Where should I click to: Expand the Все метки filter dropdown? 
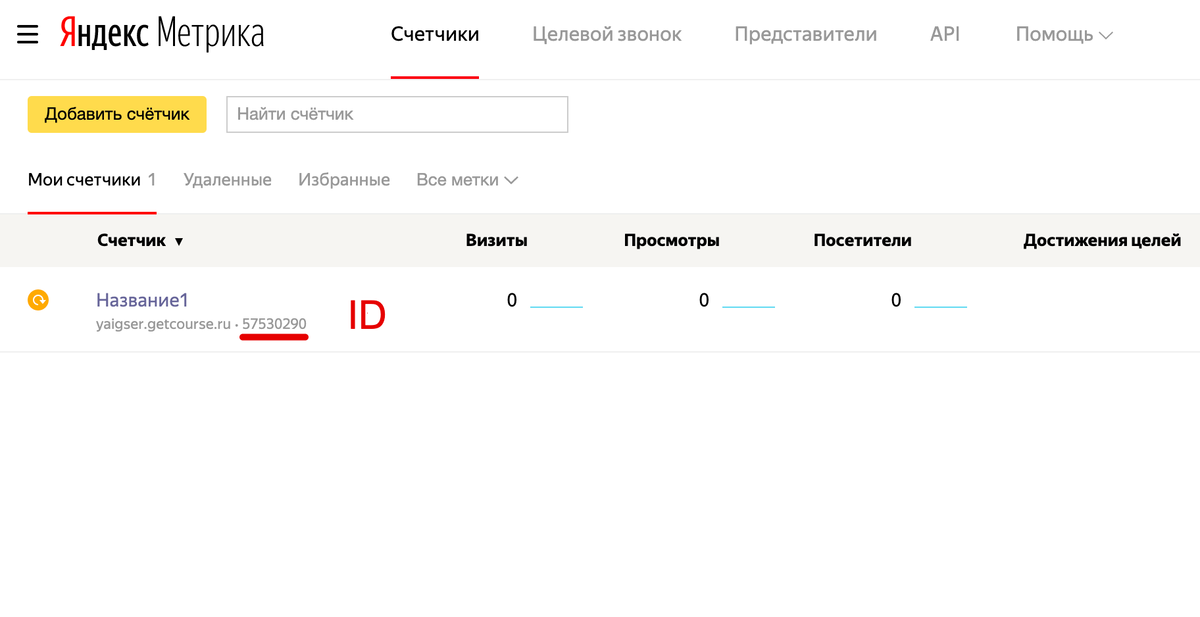pos(467,180)
